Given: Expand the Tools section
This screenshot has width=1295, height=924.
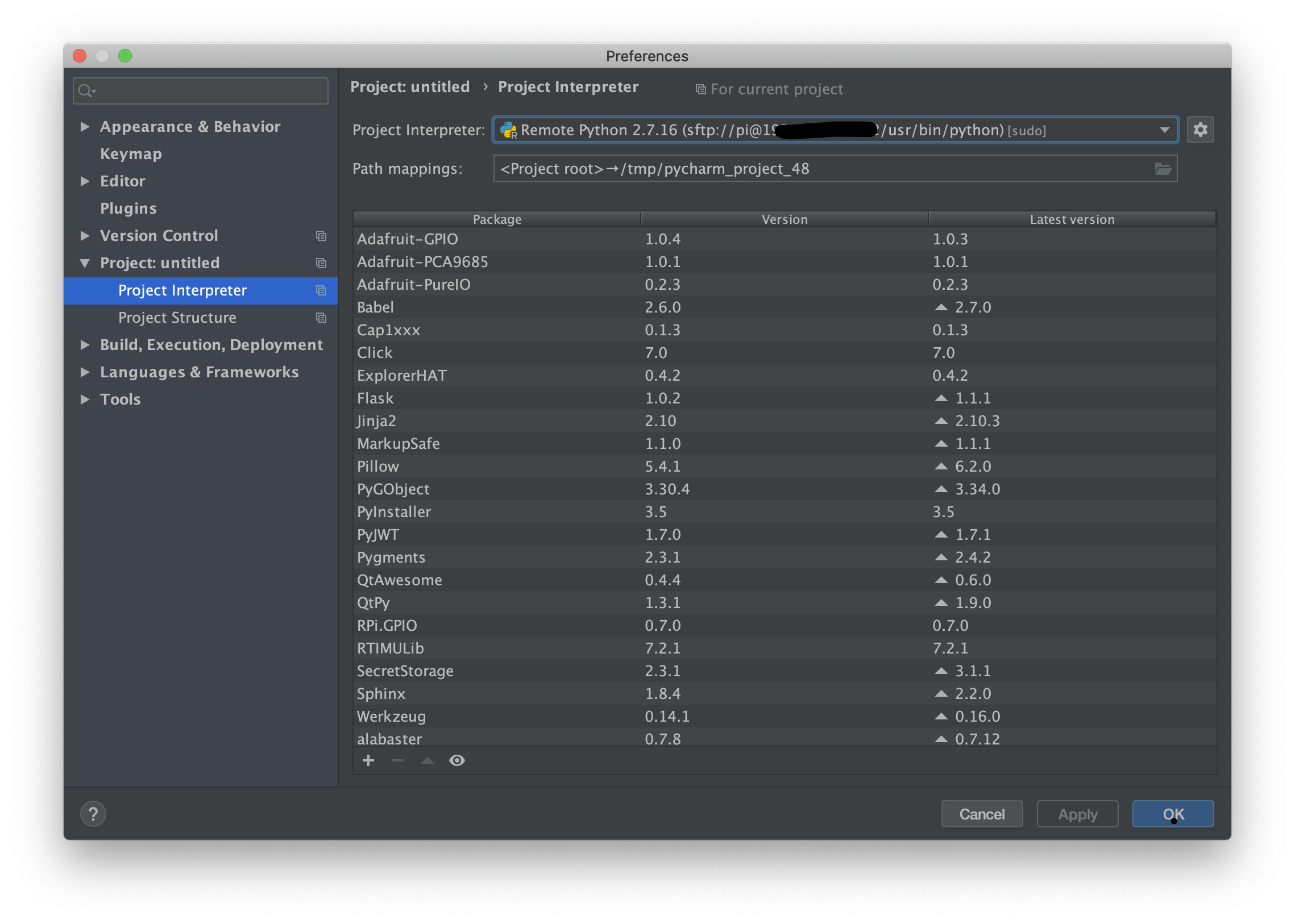Looking at the screenshot, I should coord(85,399).
